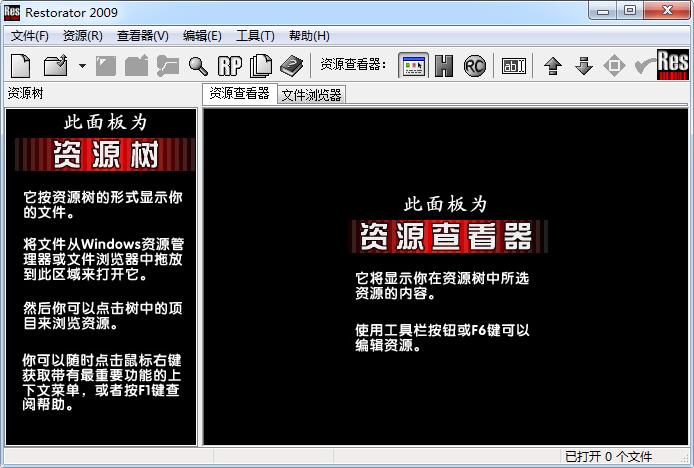Expand the Open file dropdown arrow

click(82, 66)
